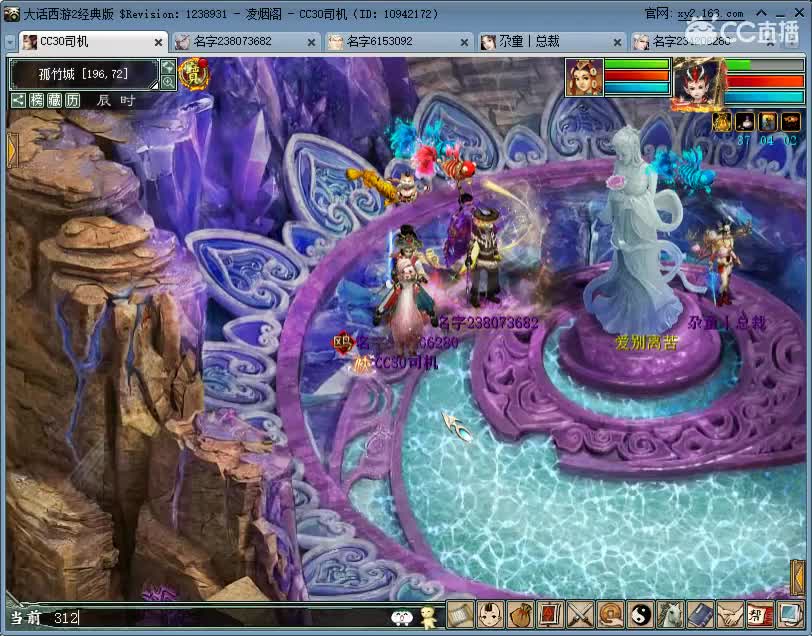Open the coin-in-hand trade icon
This screenshot has height=636, width=812.
coord(610,614)
